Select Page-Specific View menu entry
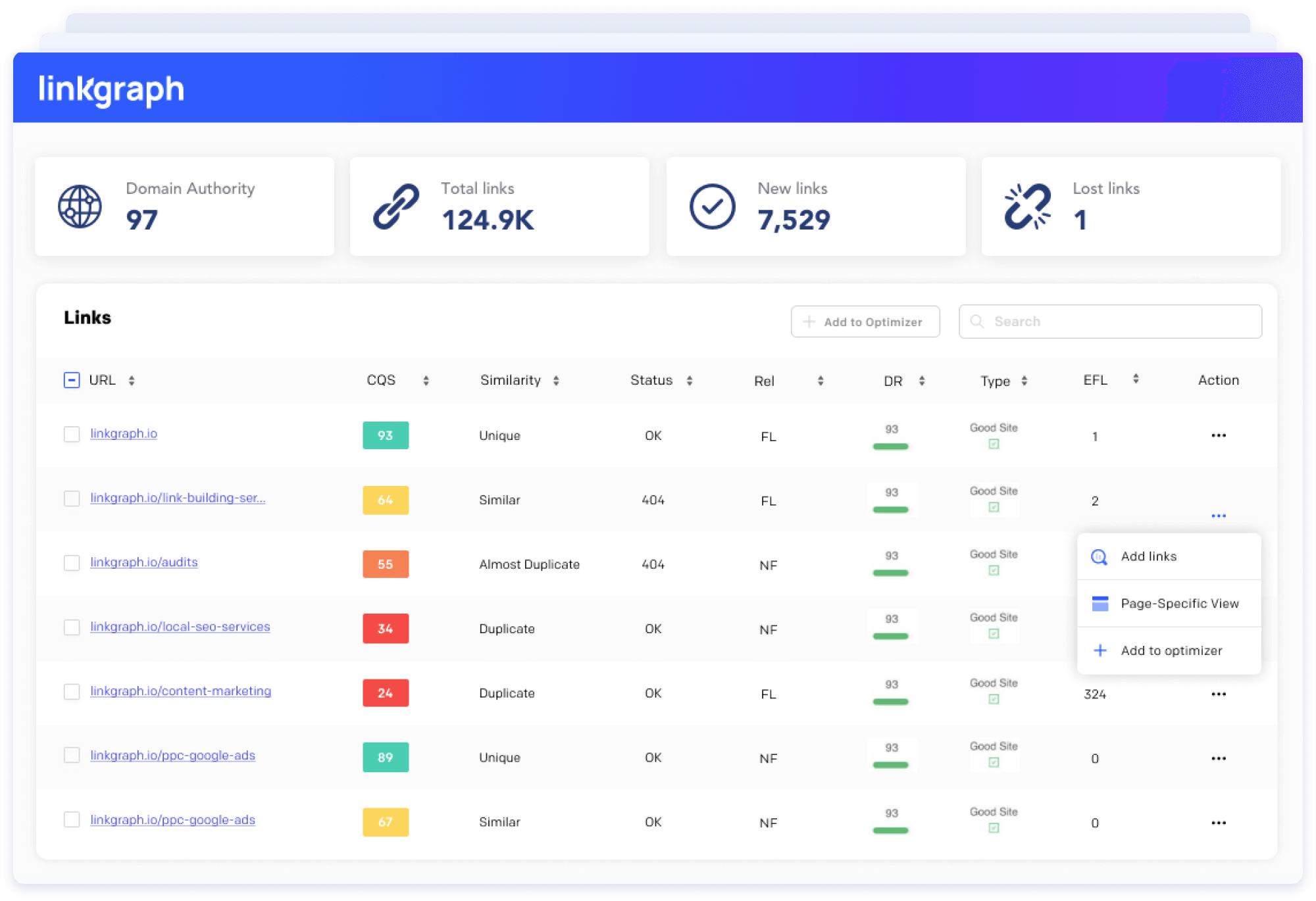1316x901 pixels. (1179, 604)
